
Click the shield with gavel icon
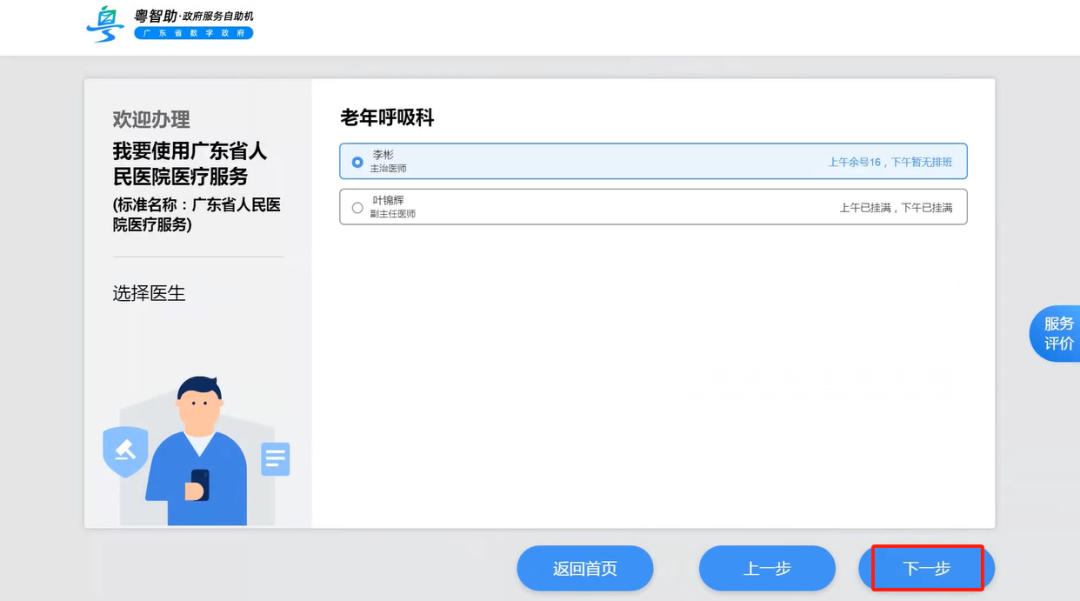[124, 450]
